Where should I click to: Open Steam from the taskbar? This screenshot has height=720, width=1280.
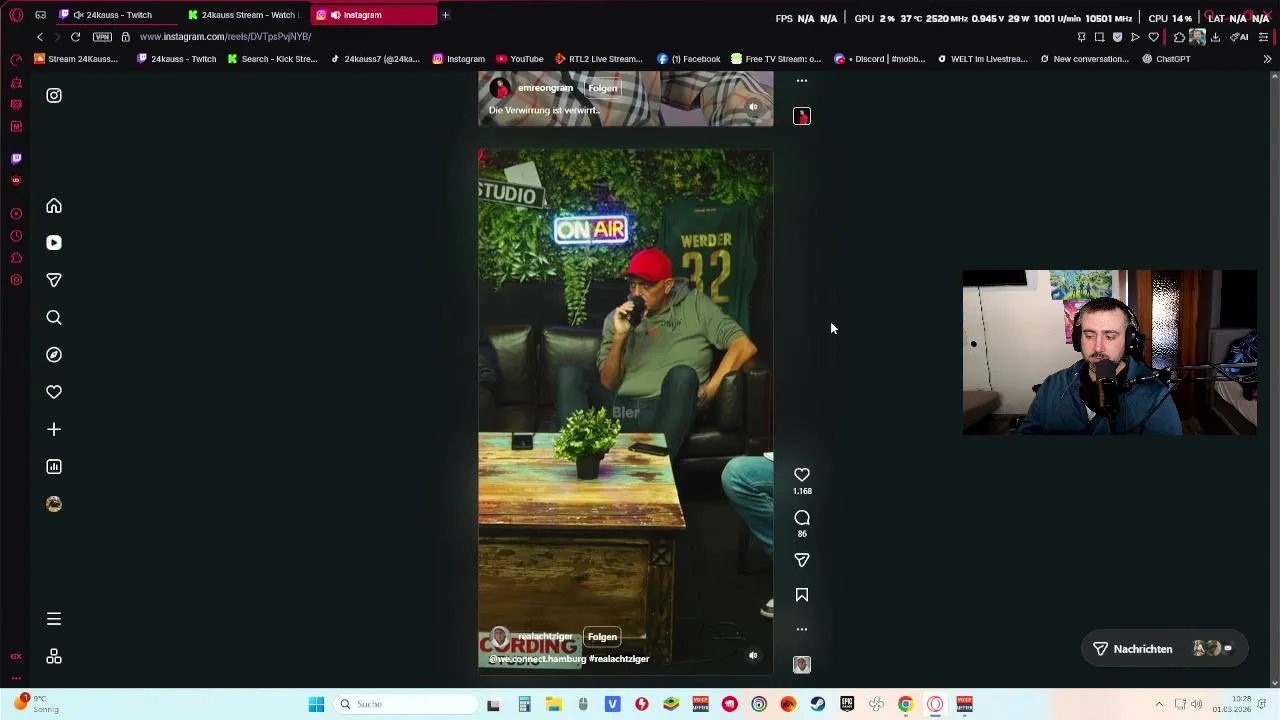(x=818, y=704)
